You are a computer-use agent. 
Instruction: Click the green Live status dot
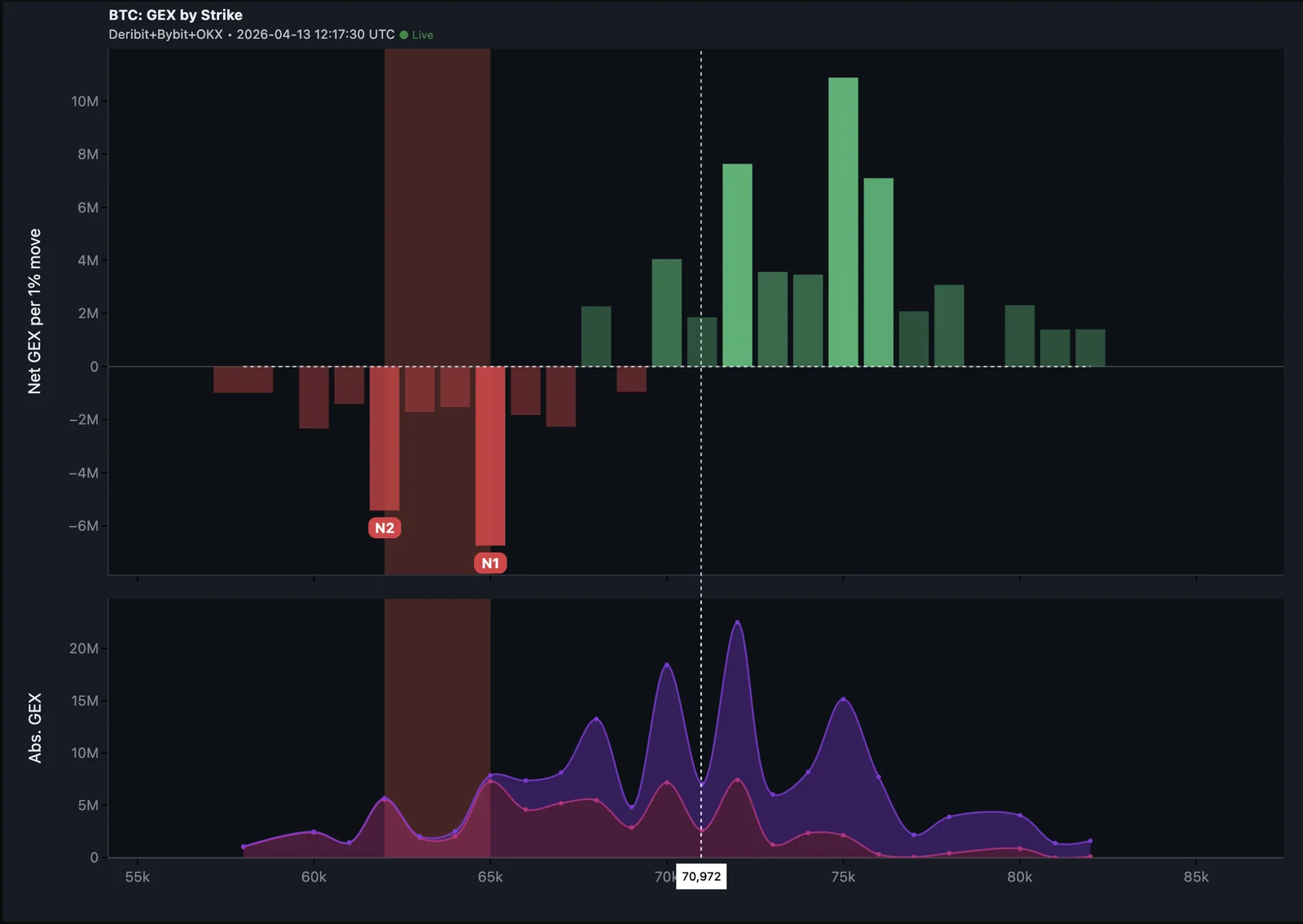404,35
